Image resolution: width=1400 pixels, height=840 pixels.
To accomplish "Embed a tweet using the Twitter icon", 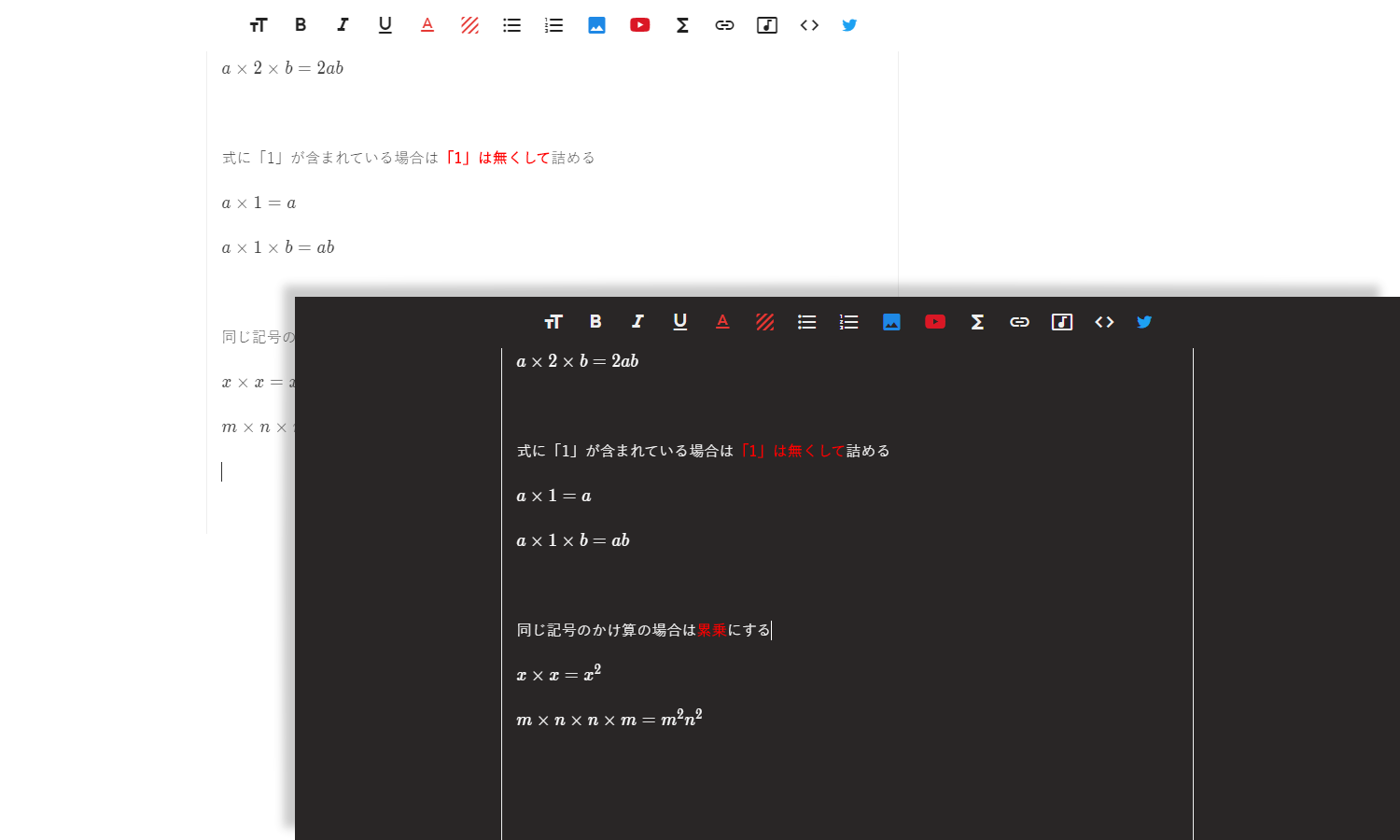I will [x=1143, y=321].
